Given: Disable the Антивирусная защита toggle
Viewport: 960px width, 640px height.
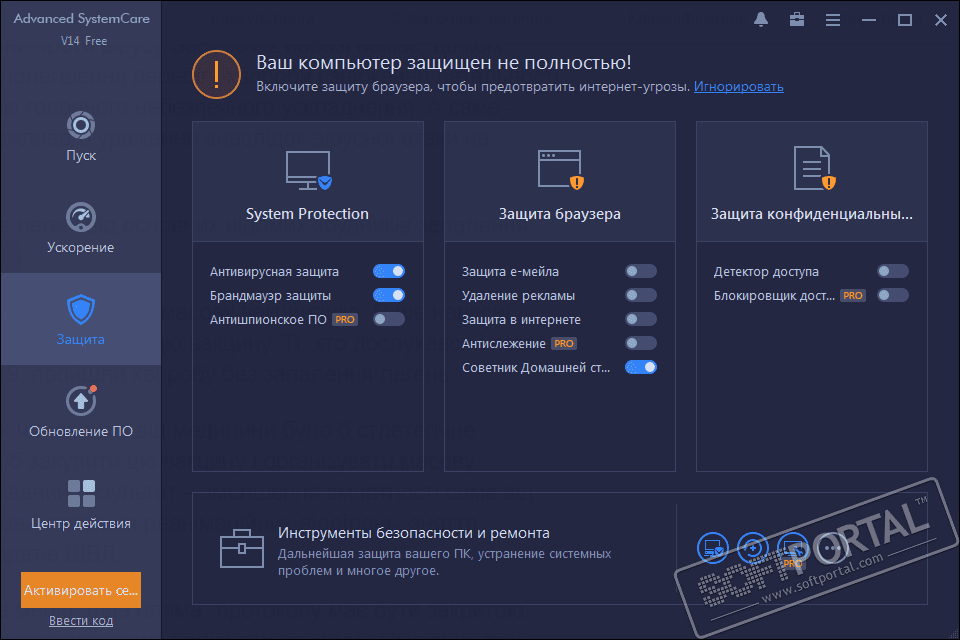Looking at the screenshot, I should pos(389,271).
